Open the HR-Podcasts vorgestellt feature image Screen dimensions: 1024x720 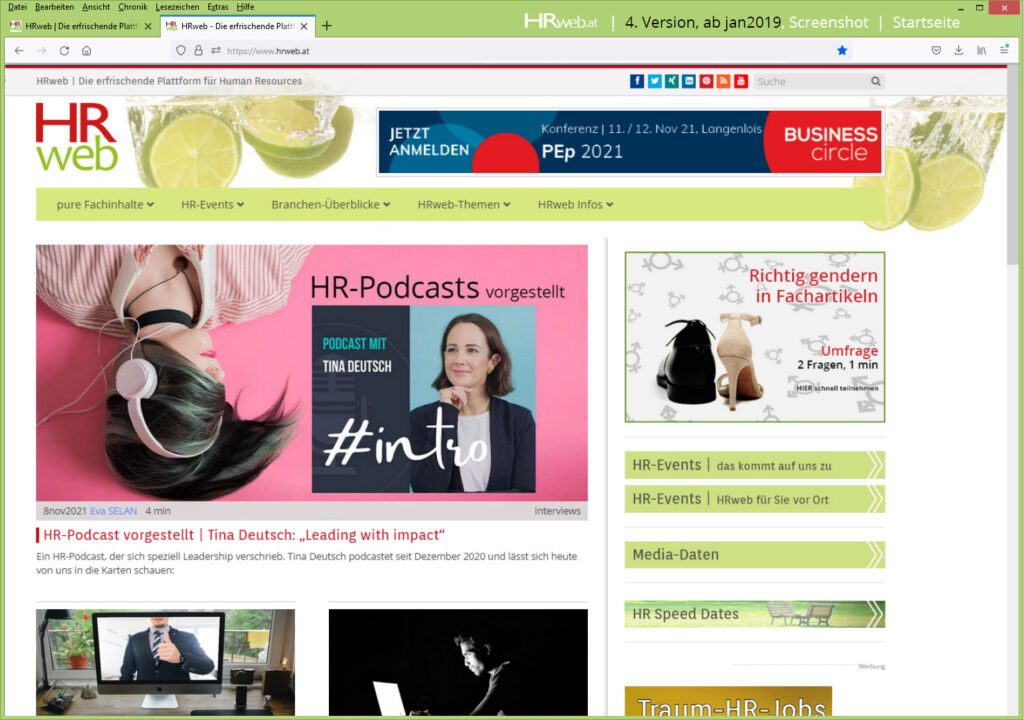[x=312, y=372]
